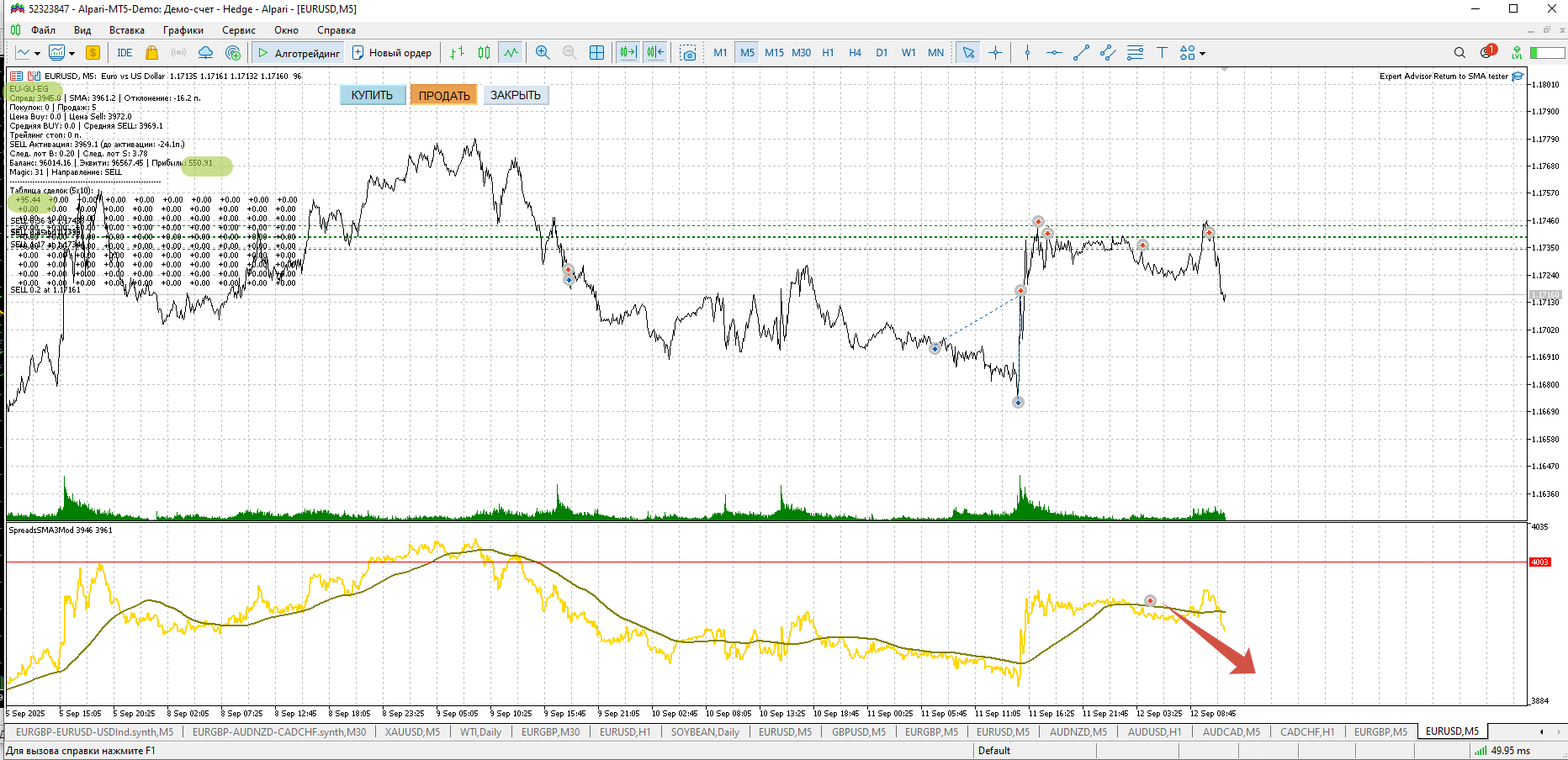Image resolution: width=1568 pixels, height=760 pixels.
Task: Toggle the Algo Trading button
Action: click(299, 53)
